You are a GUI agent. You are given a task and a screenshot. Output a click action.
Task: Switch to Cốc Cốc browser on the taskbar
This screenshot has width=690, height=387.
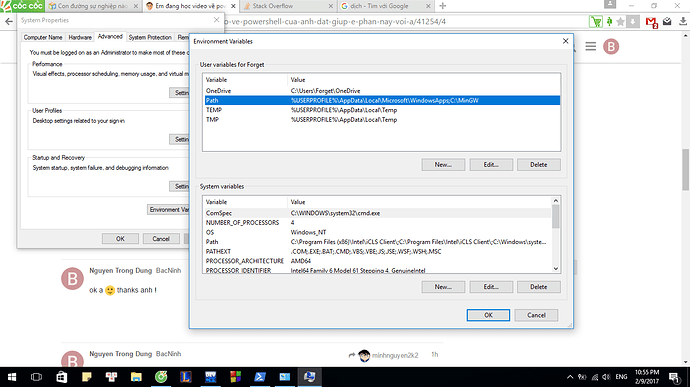[x=161, y=377]
